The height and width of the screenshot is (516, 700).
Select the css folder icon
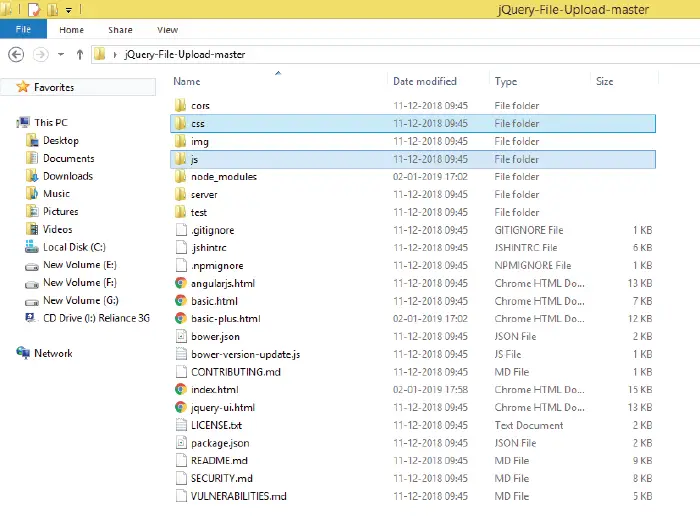pyautogui.click(x=180, y=123)
